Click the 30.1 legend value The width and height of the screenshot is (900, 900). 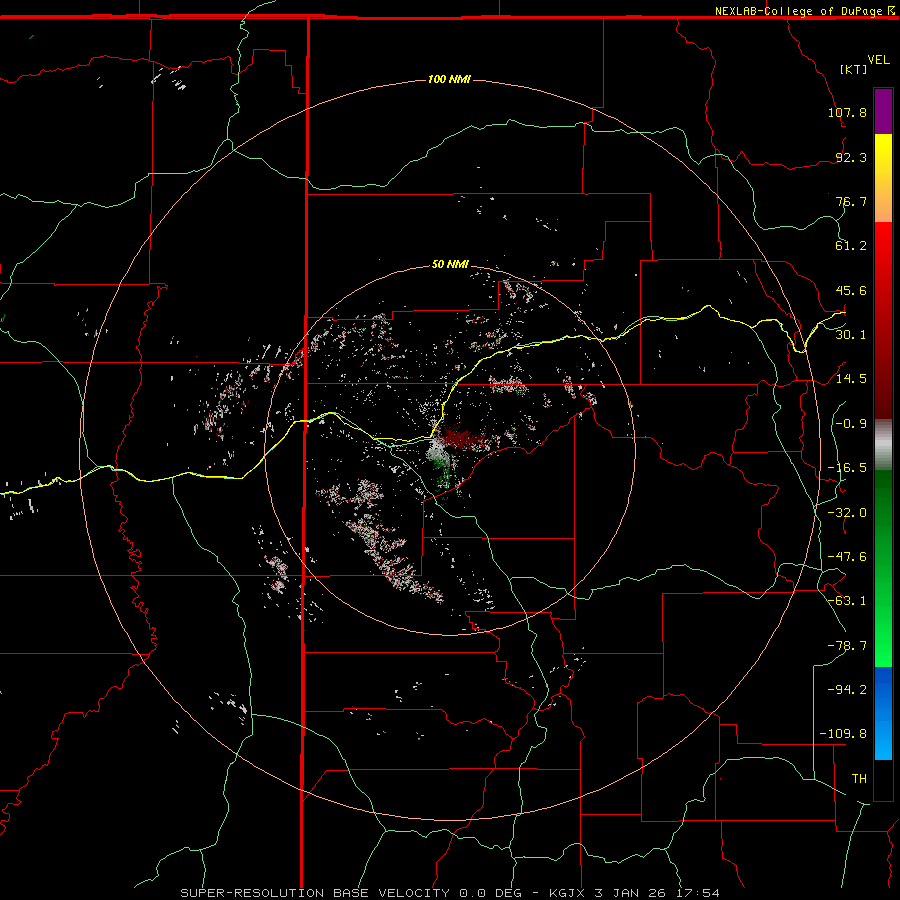851,335
